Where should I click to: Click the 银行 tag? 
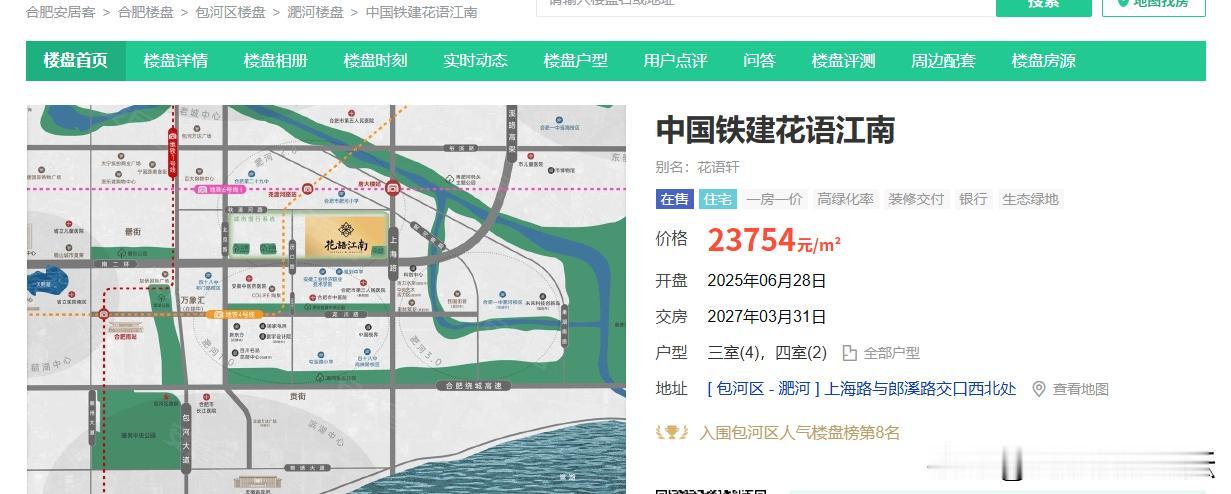coord(973,199)
